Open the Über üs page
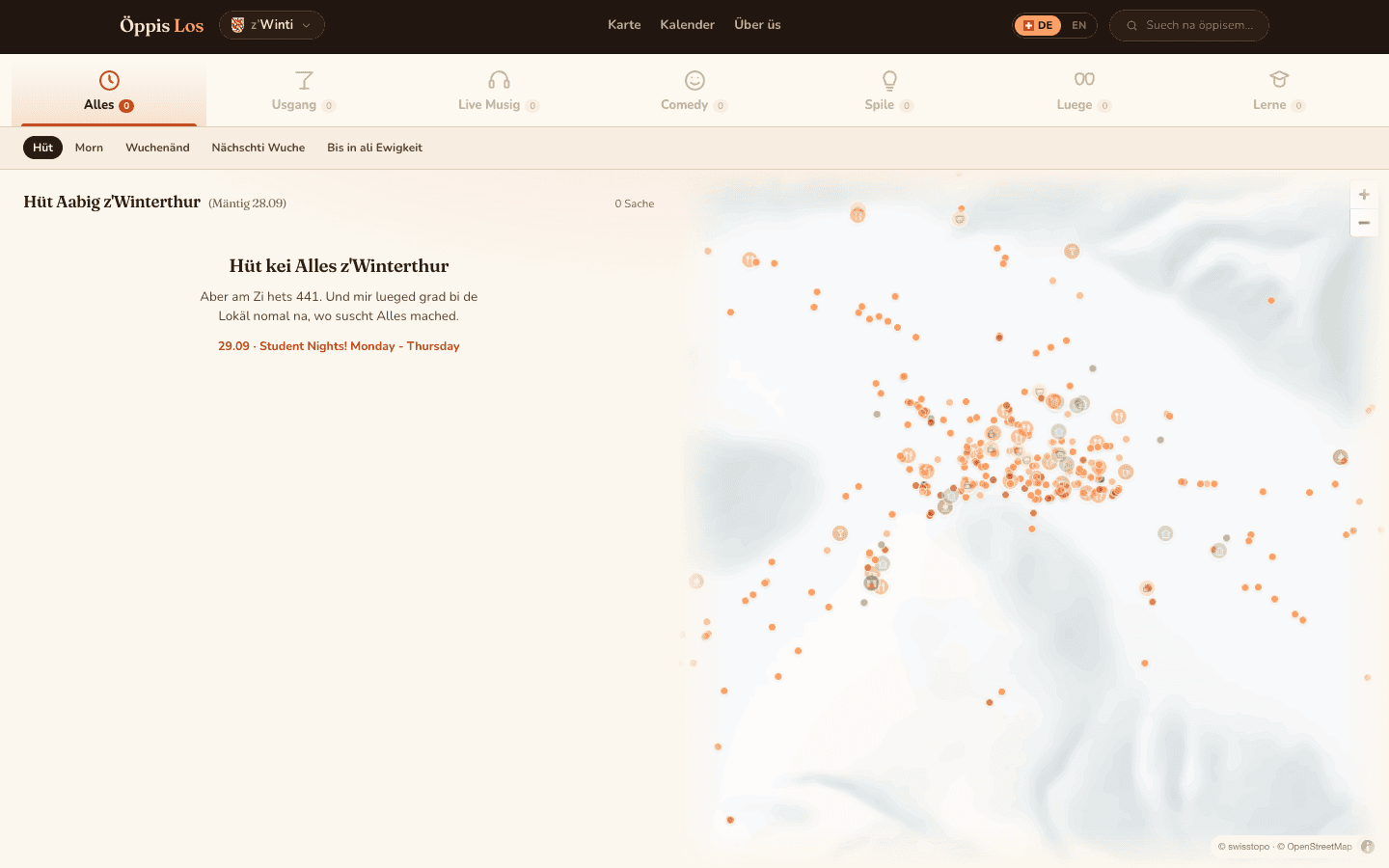The width and height of the screenshot is (1389, 868). (757, 25)
